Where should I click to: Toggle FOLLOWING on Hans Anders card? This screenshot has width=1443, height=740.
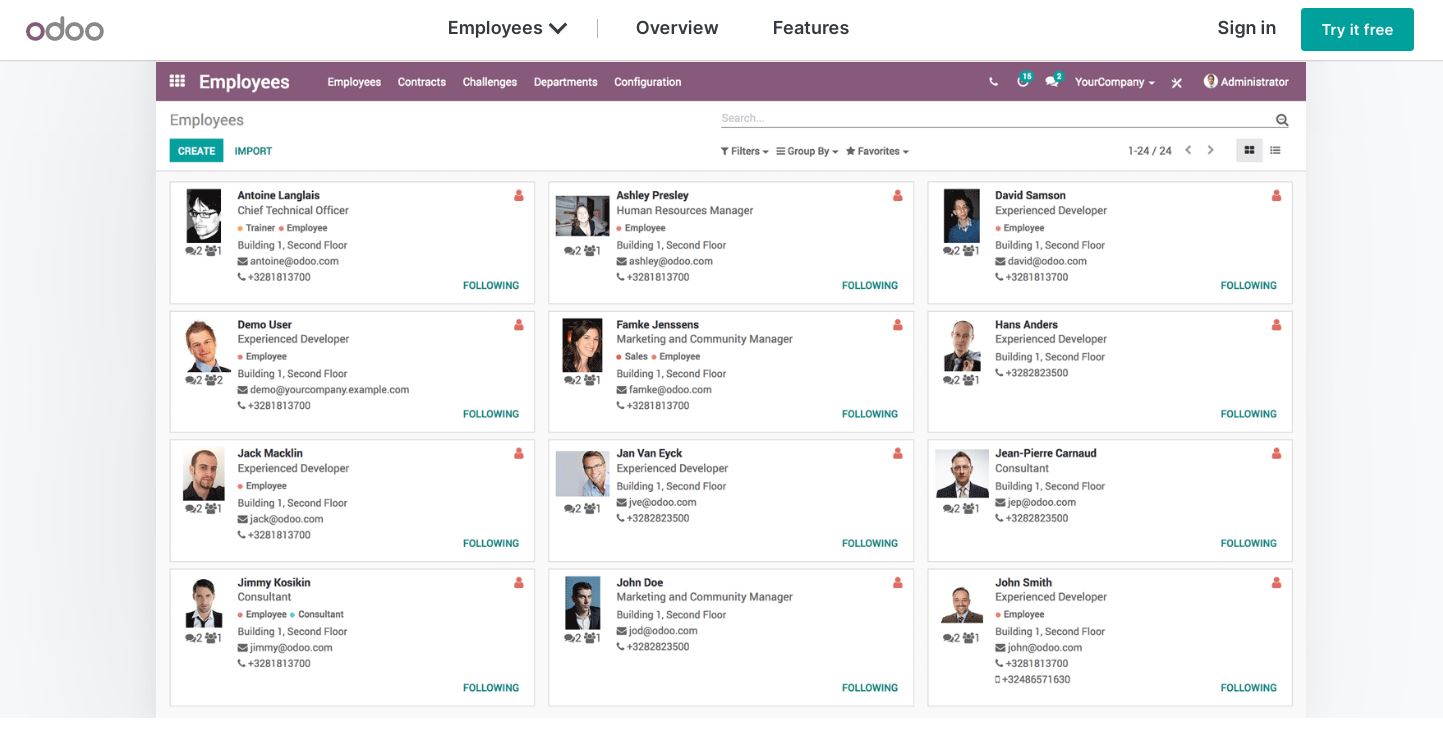pyautogui.click(x=1249, y=414)
